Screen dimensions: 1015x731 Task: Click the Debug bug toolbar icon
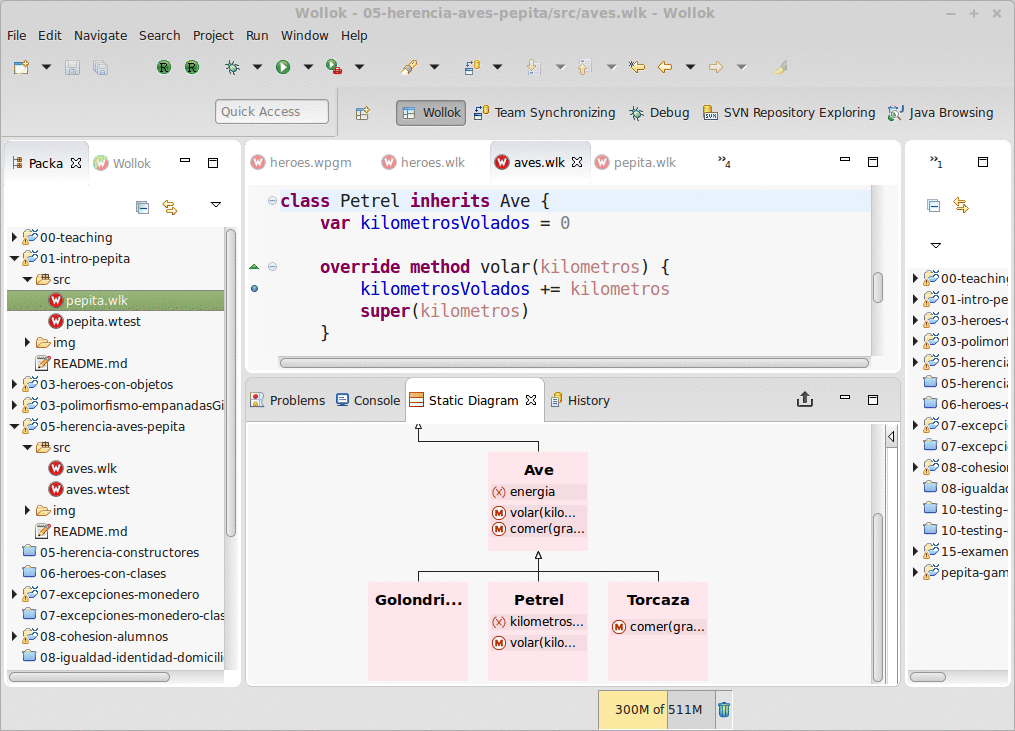(232, 67)
